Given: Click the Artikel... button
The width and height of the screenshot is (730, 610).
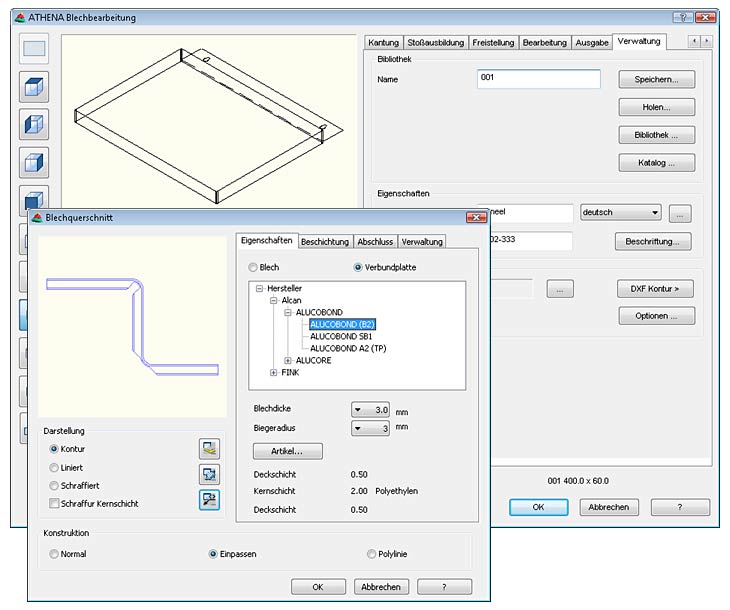Looking at the screenshot, I should click(288, 451).
